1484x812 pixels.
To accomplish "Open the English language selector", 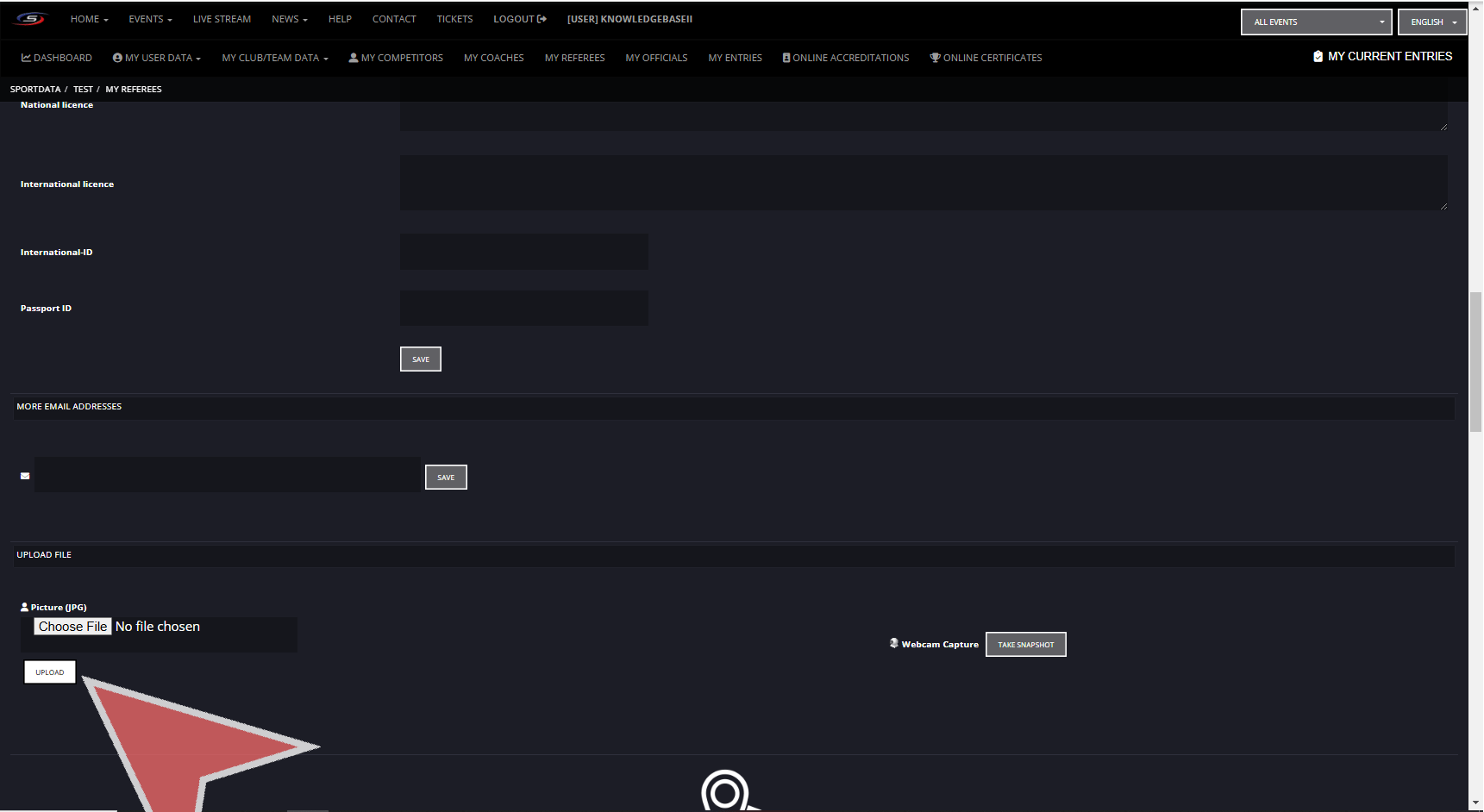I will [x=1432, y=22].
